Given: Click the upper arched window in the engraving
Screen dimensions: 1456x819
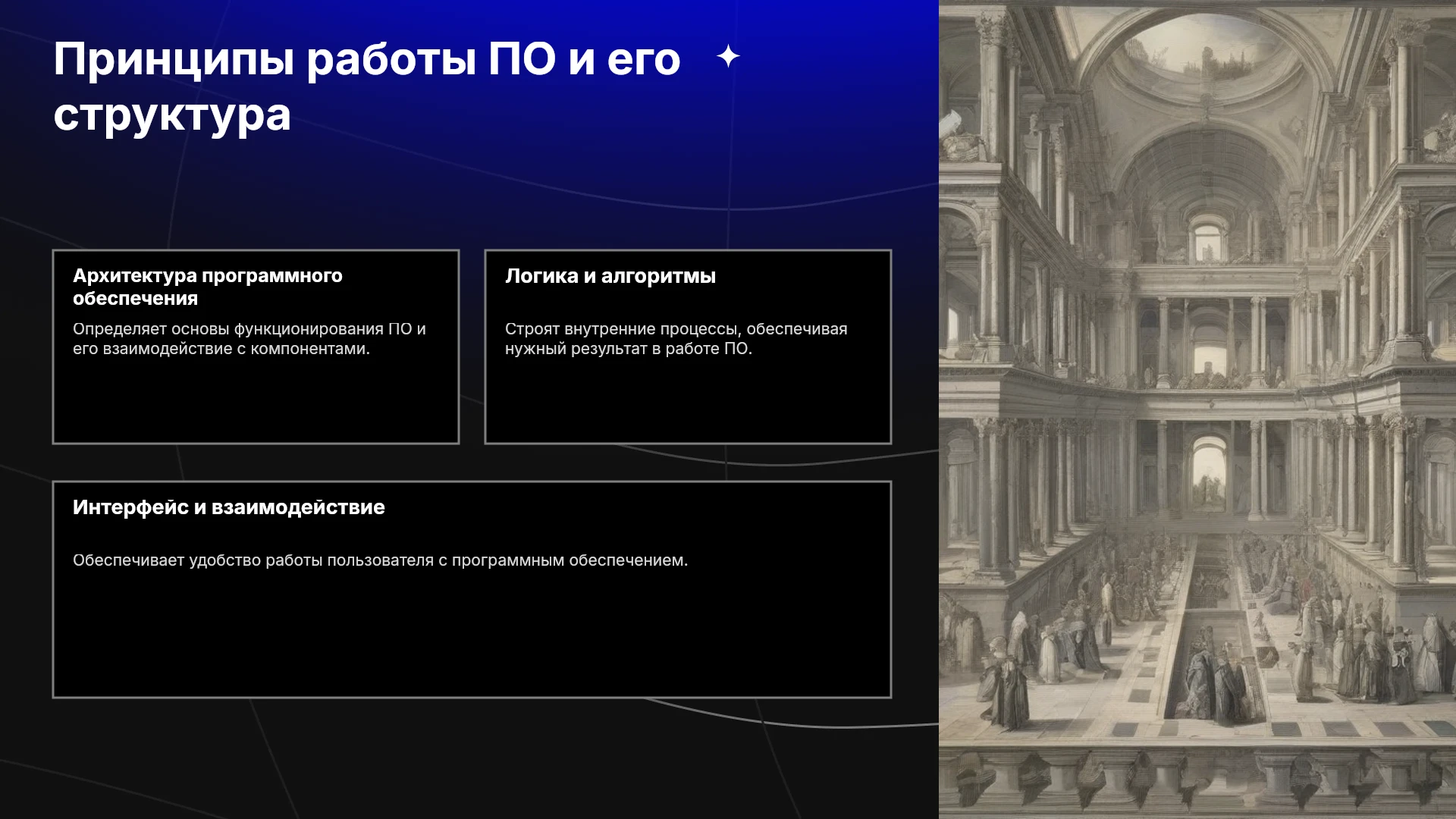Looking at the screenshot, I should 1208,238.
